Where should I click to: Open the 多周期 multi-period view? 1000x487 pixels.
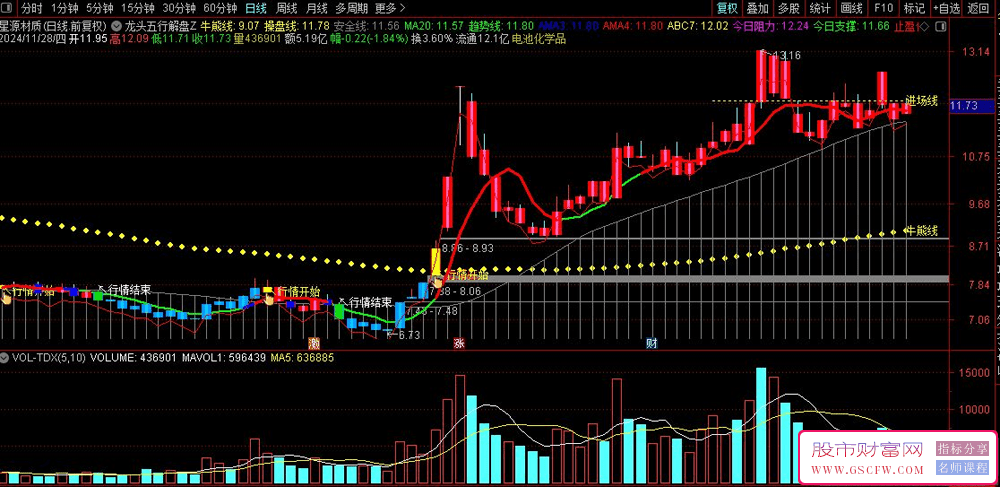click(x=351, y=9)
